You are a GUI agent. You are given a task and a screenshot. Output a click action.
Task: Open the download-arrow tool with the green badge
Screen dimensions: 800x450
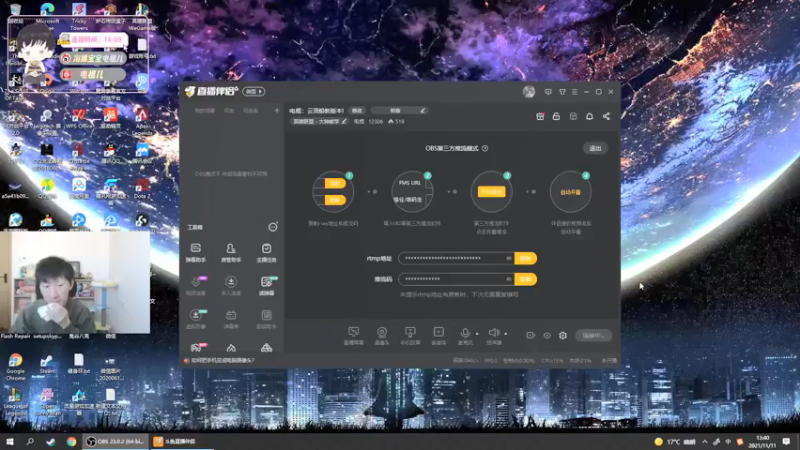tap(196, 318)
